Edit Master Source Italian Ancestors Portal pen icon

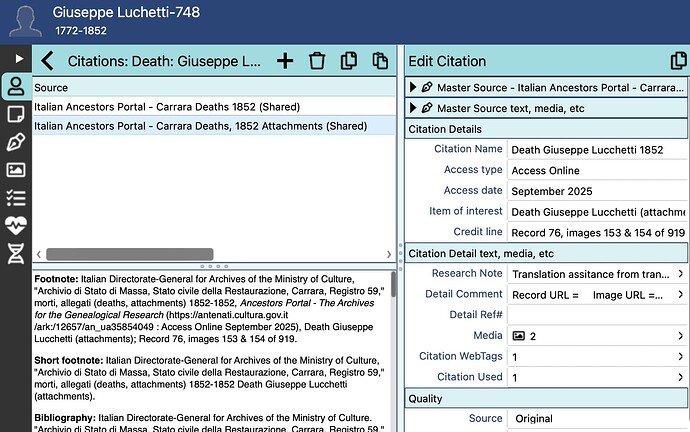427,87
